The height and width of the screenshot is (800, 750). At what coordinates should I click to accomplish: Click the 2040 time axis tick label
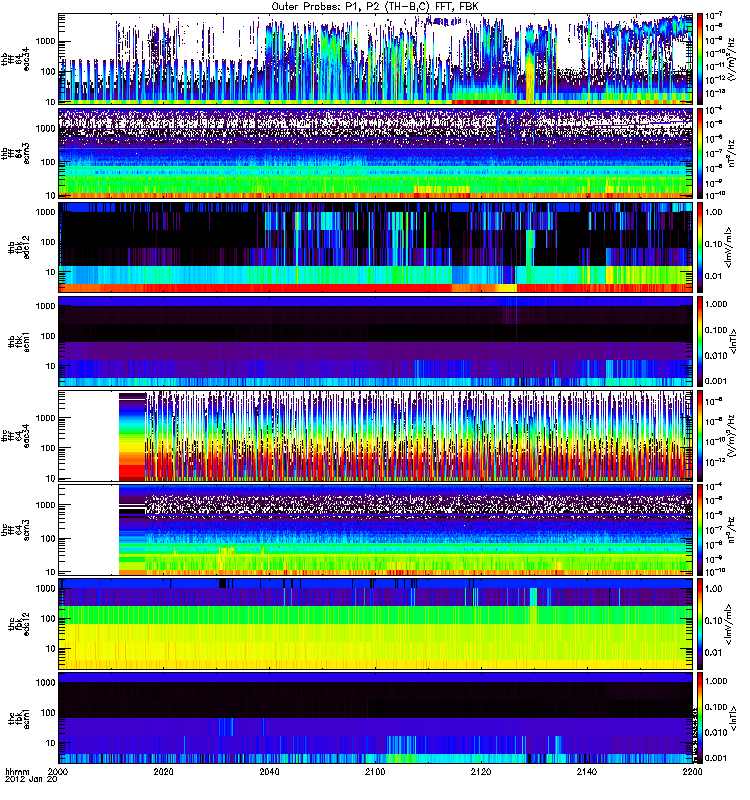click(269, 771)
